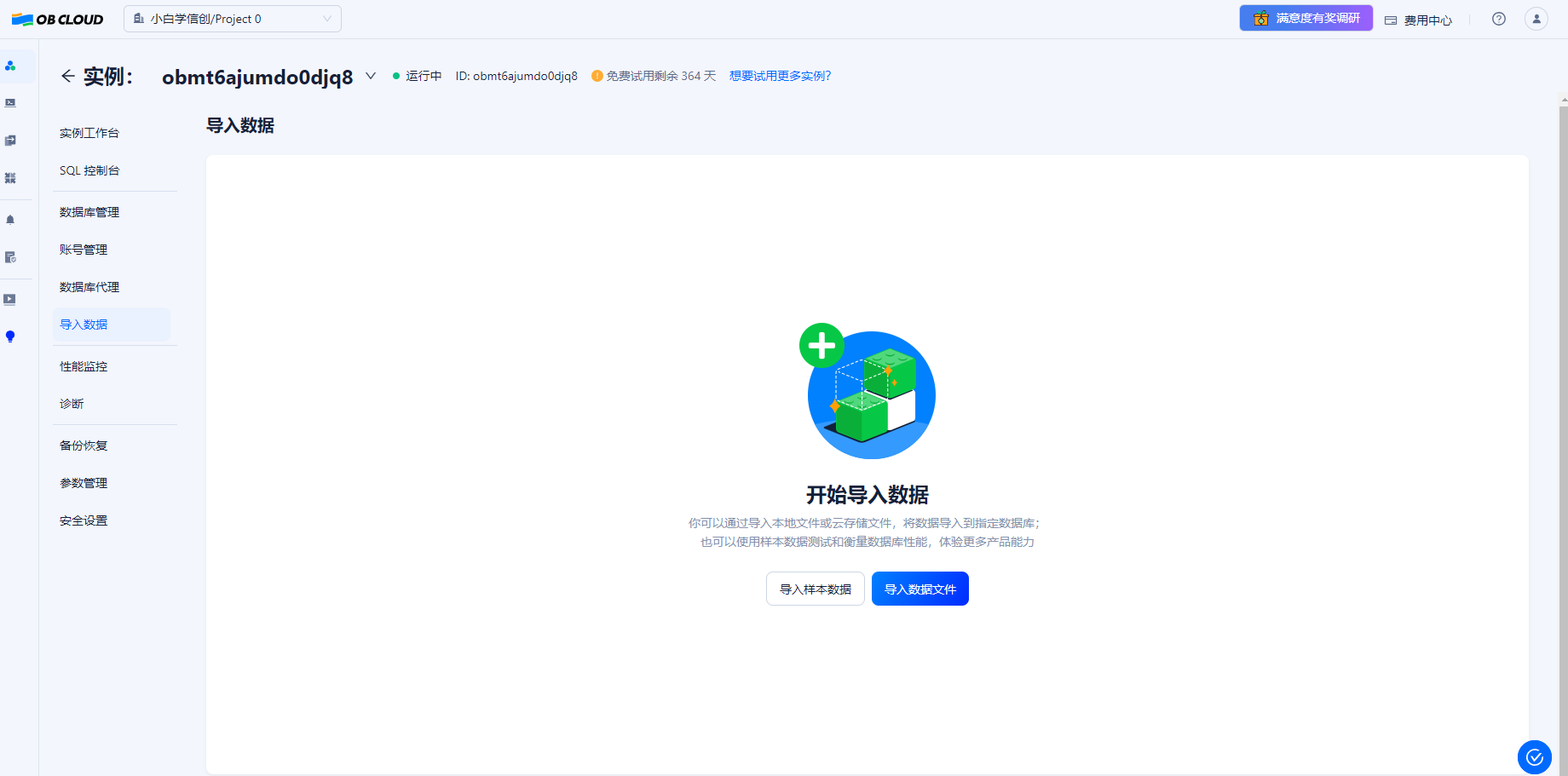Open the data migration icon in left rail
This screenshot has height=776, width=1568.
pyautogui.click(x=10, y=141)
